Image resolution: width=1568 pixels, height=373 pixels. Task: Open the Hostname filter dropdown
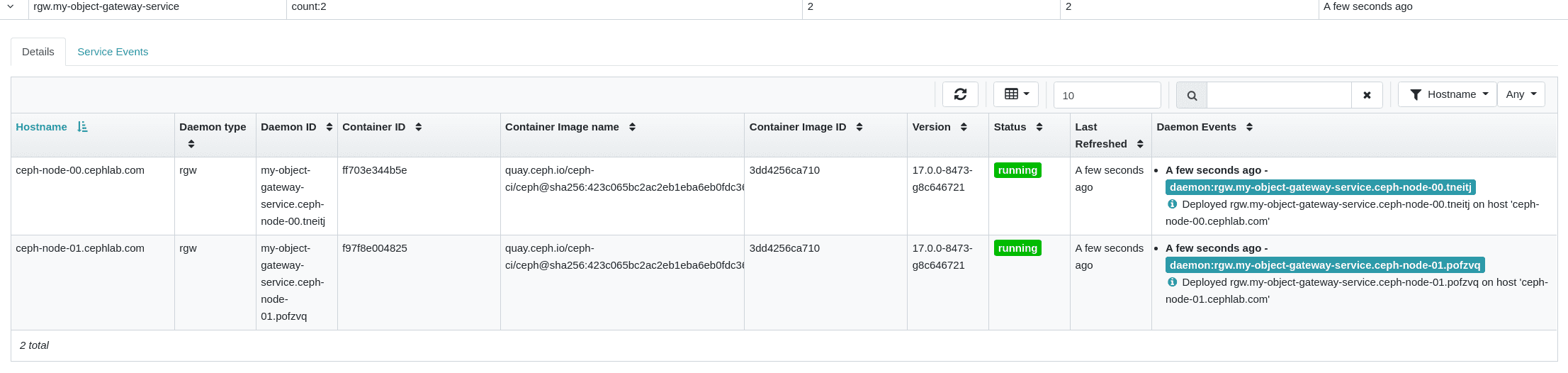(1447, 94)
